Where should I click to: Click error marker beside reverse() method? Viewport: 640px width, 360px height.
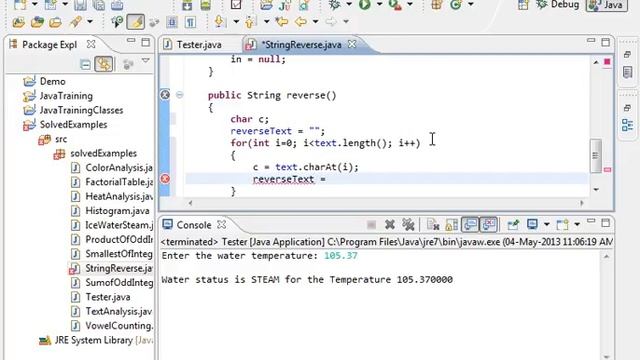tap(165, 95)
